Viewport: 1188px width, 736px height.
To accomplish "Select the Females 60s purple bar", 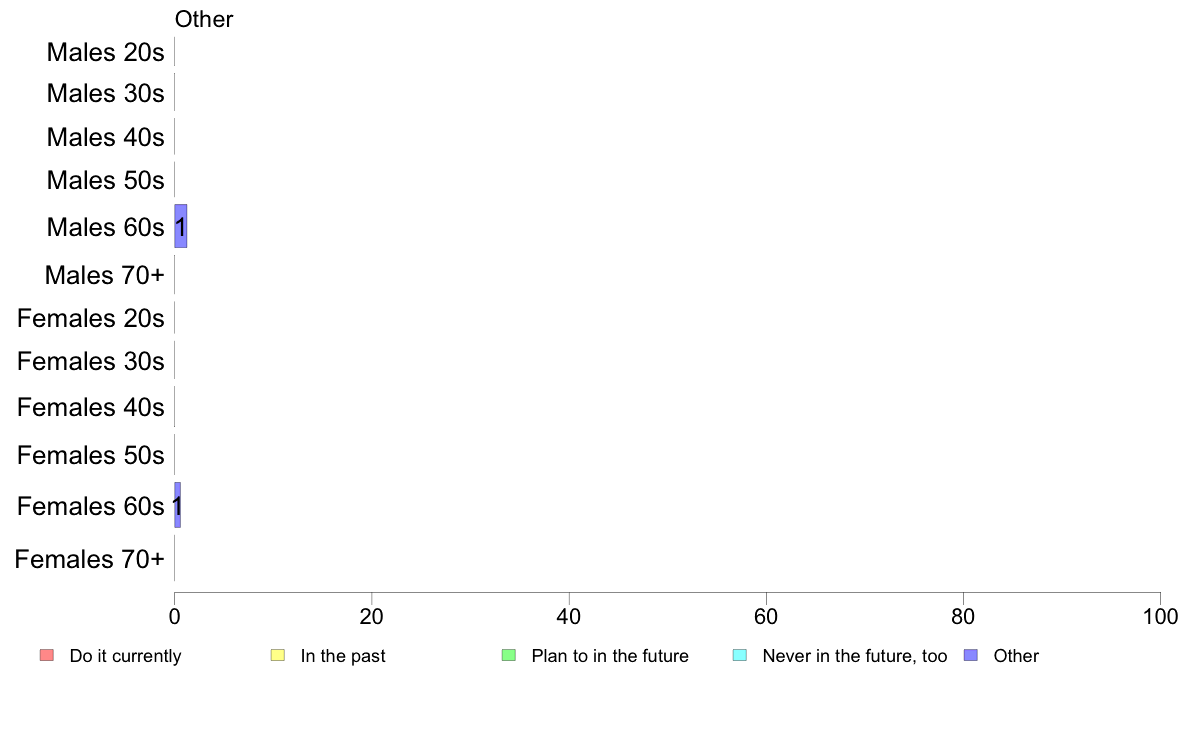I will 177,505.
